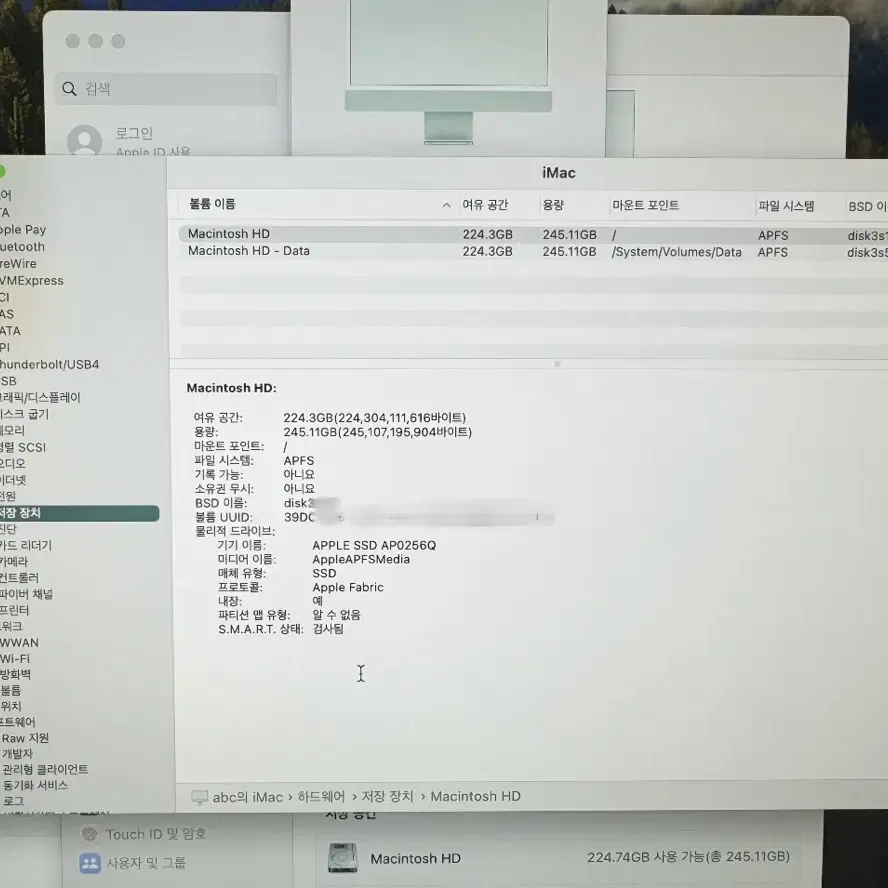Viewport: 888px width, 888px height.
Task: Select NVMExpress in the hardware sidebar
Action: tap(32, 280)
